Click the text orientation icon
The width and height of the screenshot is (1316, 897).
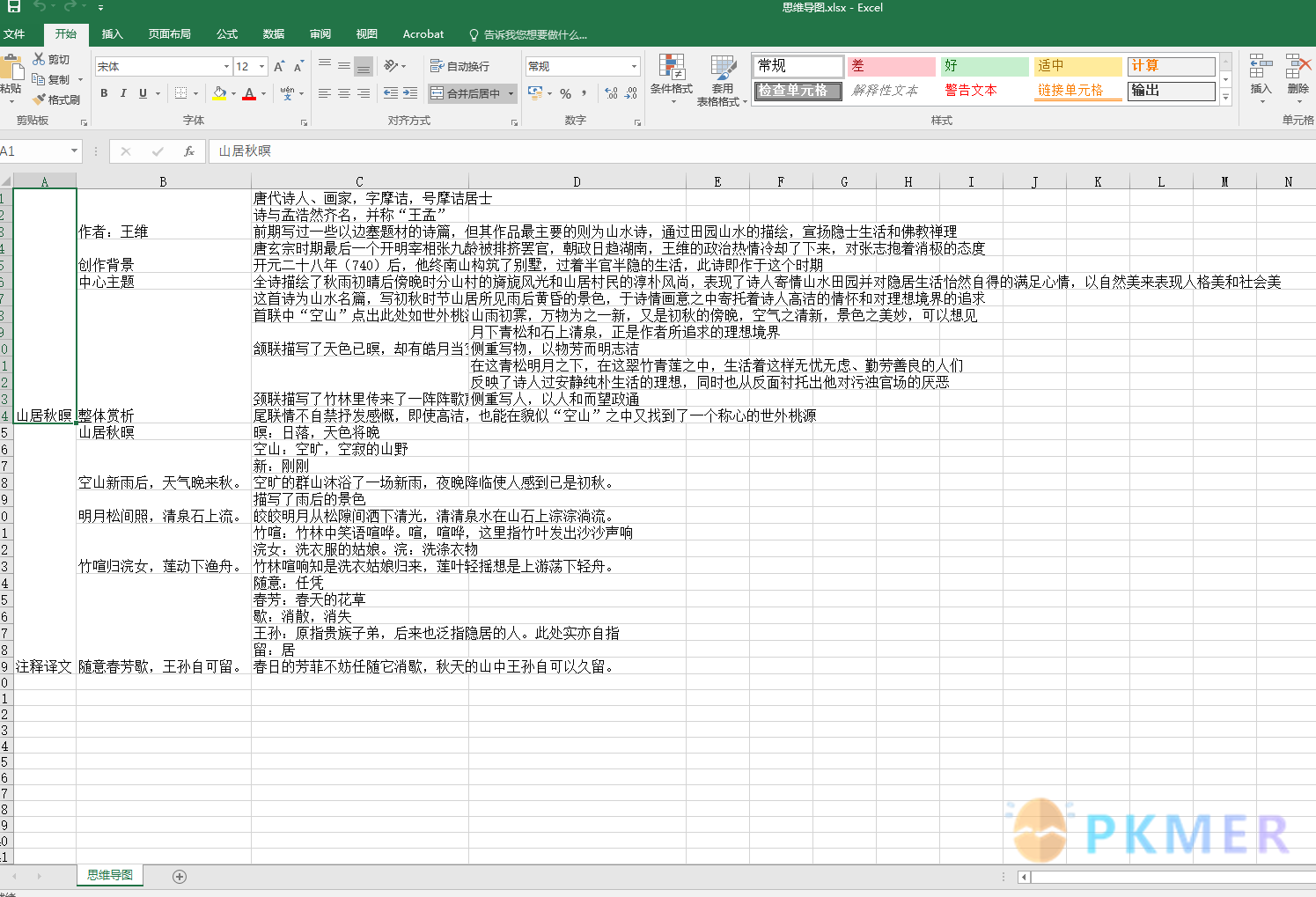[x=392, y=66]
